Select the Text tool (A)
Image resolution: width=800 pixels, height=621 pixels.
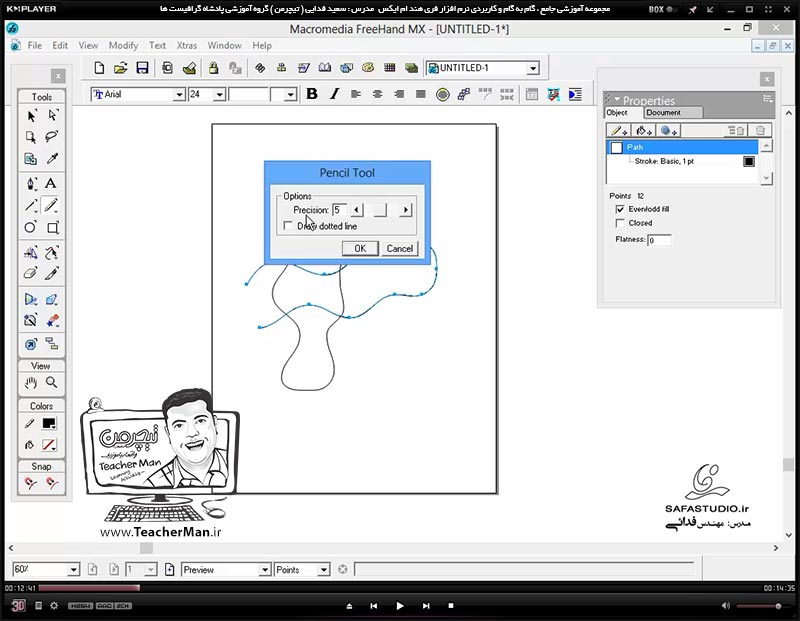point(51,183)
